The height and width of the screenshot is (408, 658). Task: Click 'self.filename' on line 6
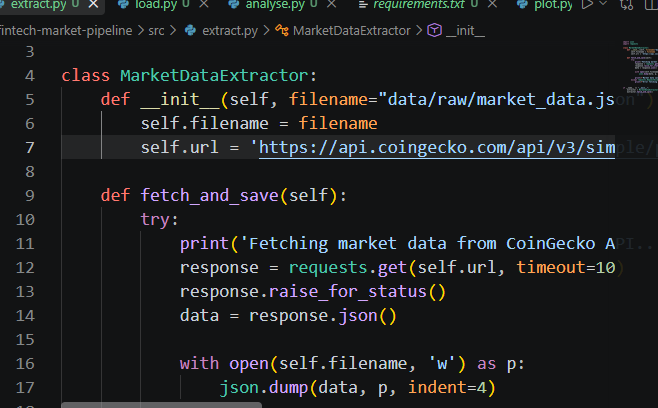click(204, 124)
